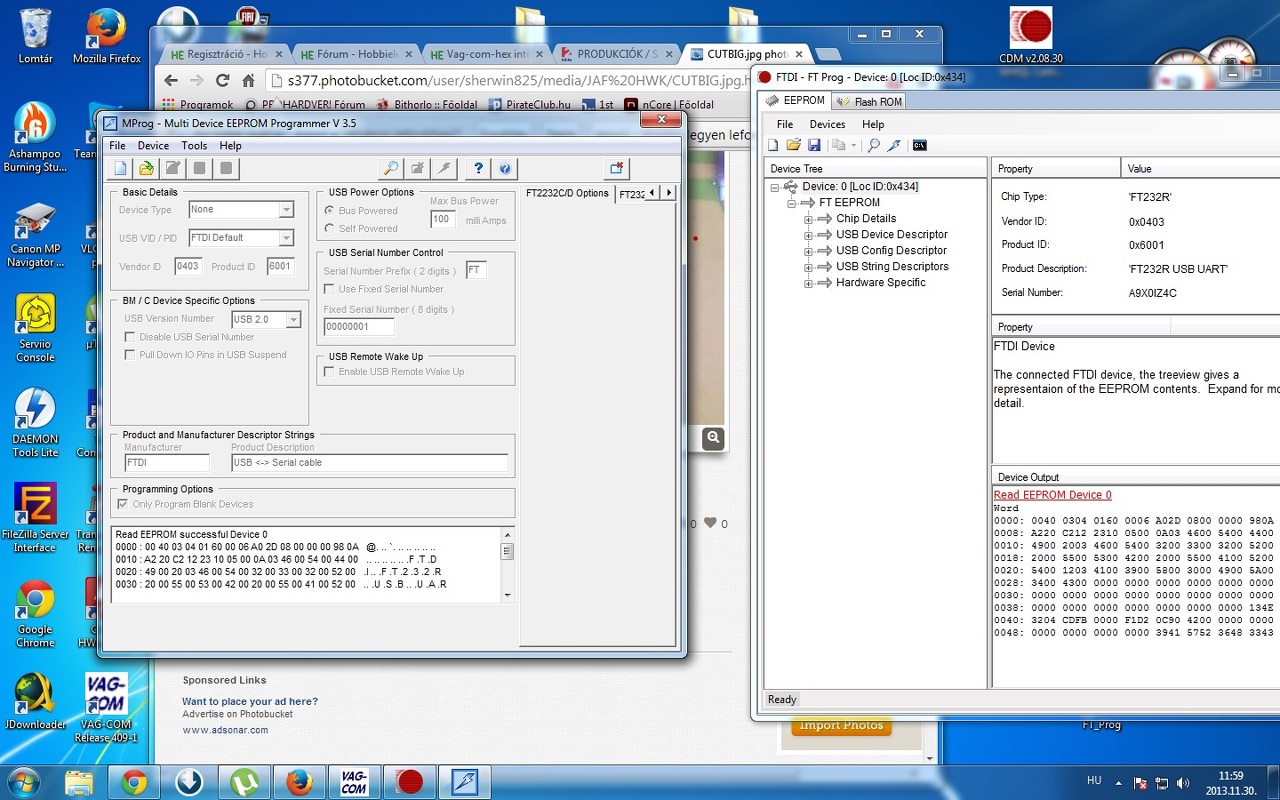
Task: Check Use Fixed Serial Number
Action: 329,289
